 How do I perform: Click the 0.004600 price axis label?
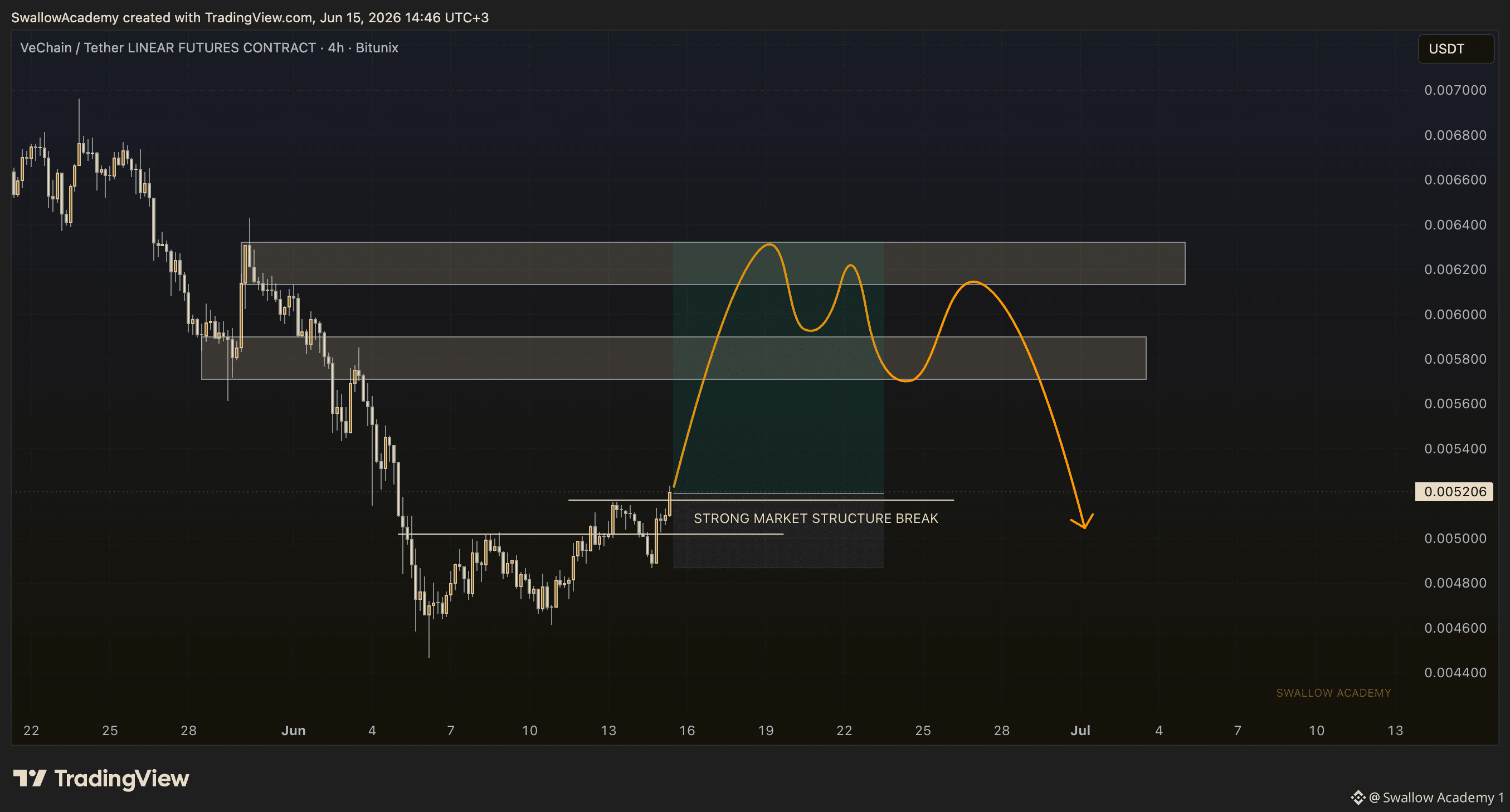(1455, 628)
